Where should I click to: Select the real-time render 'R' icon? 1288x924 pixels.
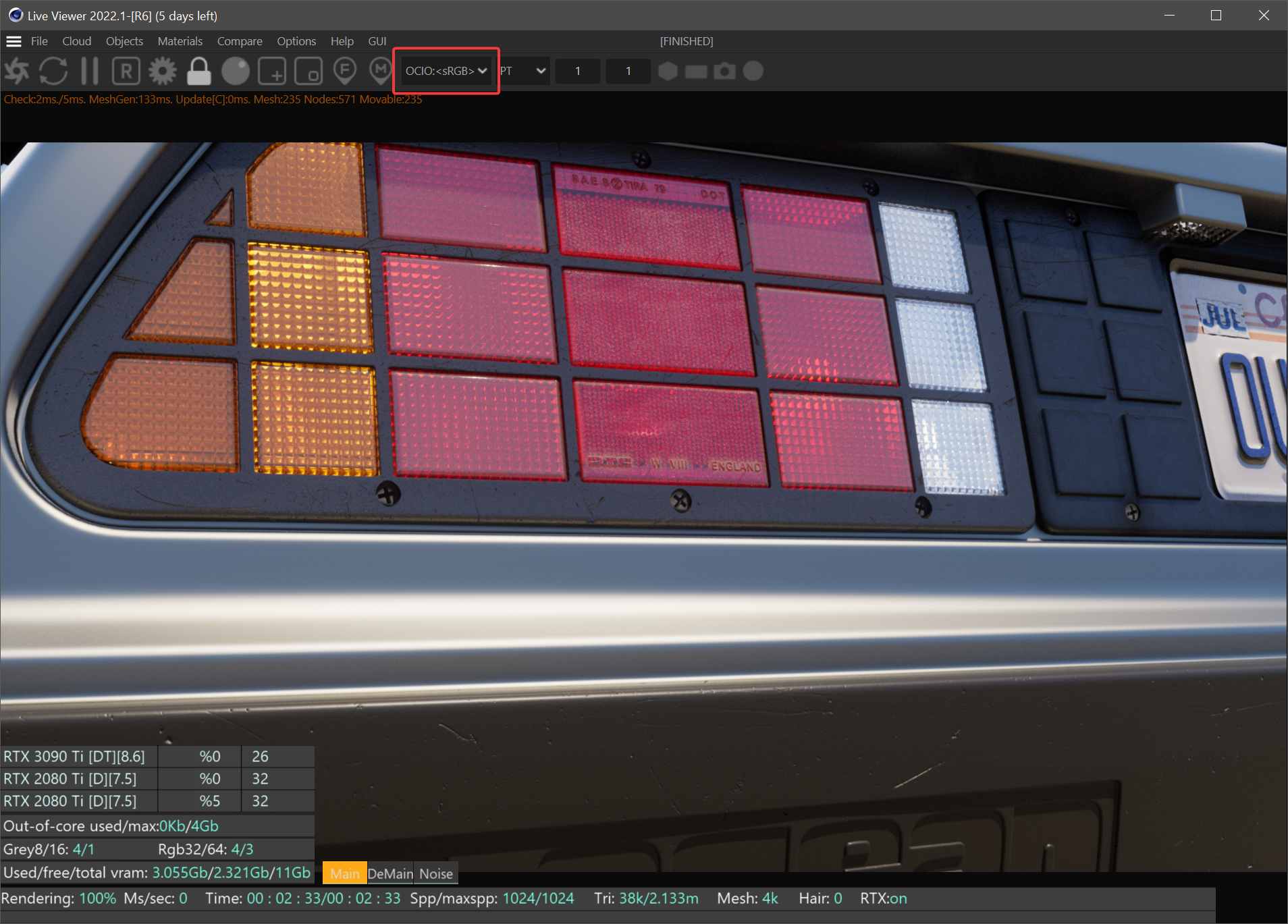pos(126,71)
